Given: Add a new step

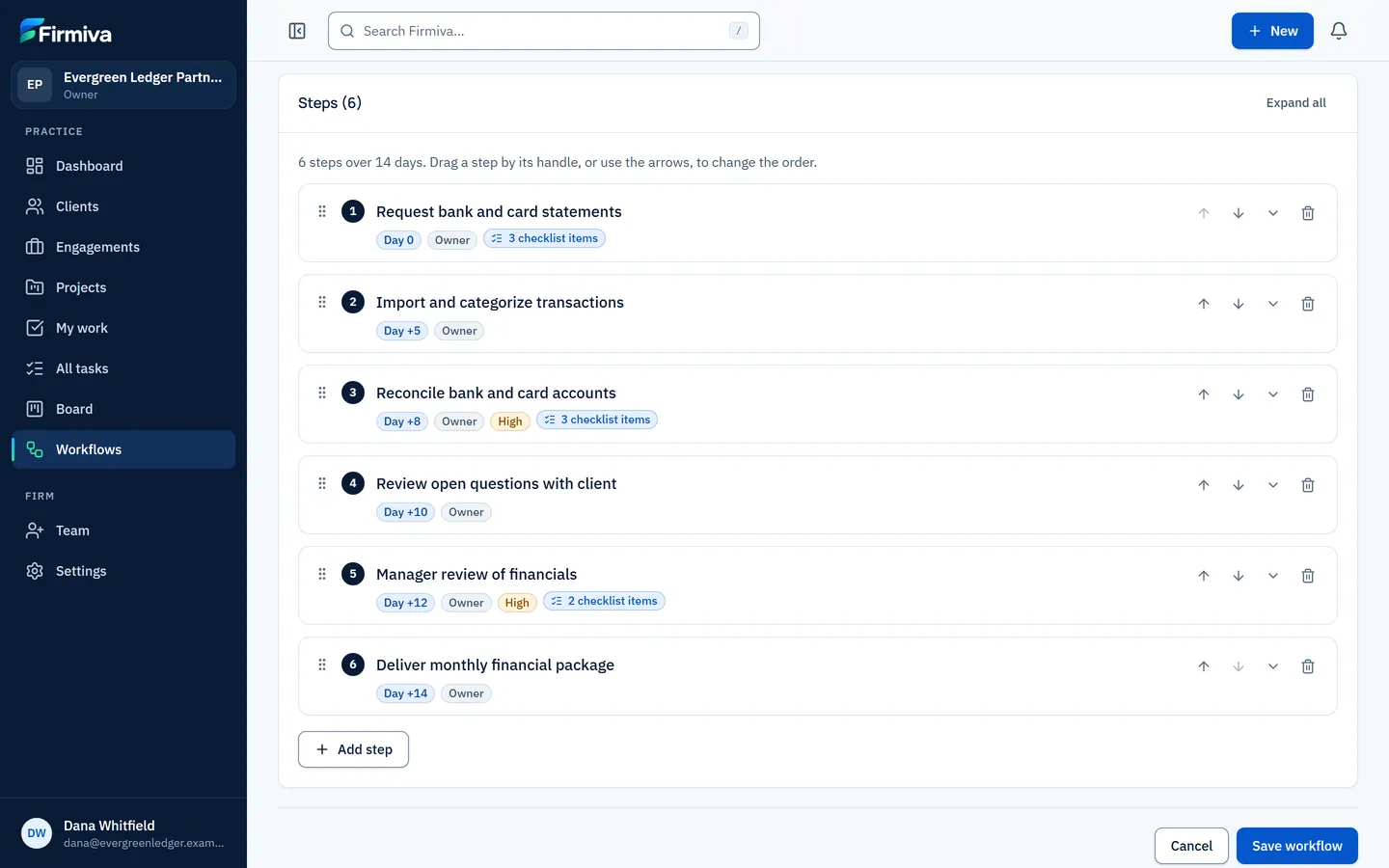Looking at the screenshot, I should pyautogui.click(x=353, y=749).
